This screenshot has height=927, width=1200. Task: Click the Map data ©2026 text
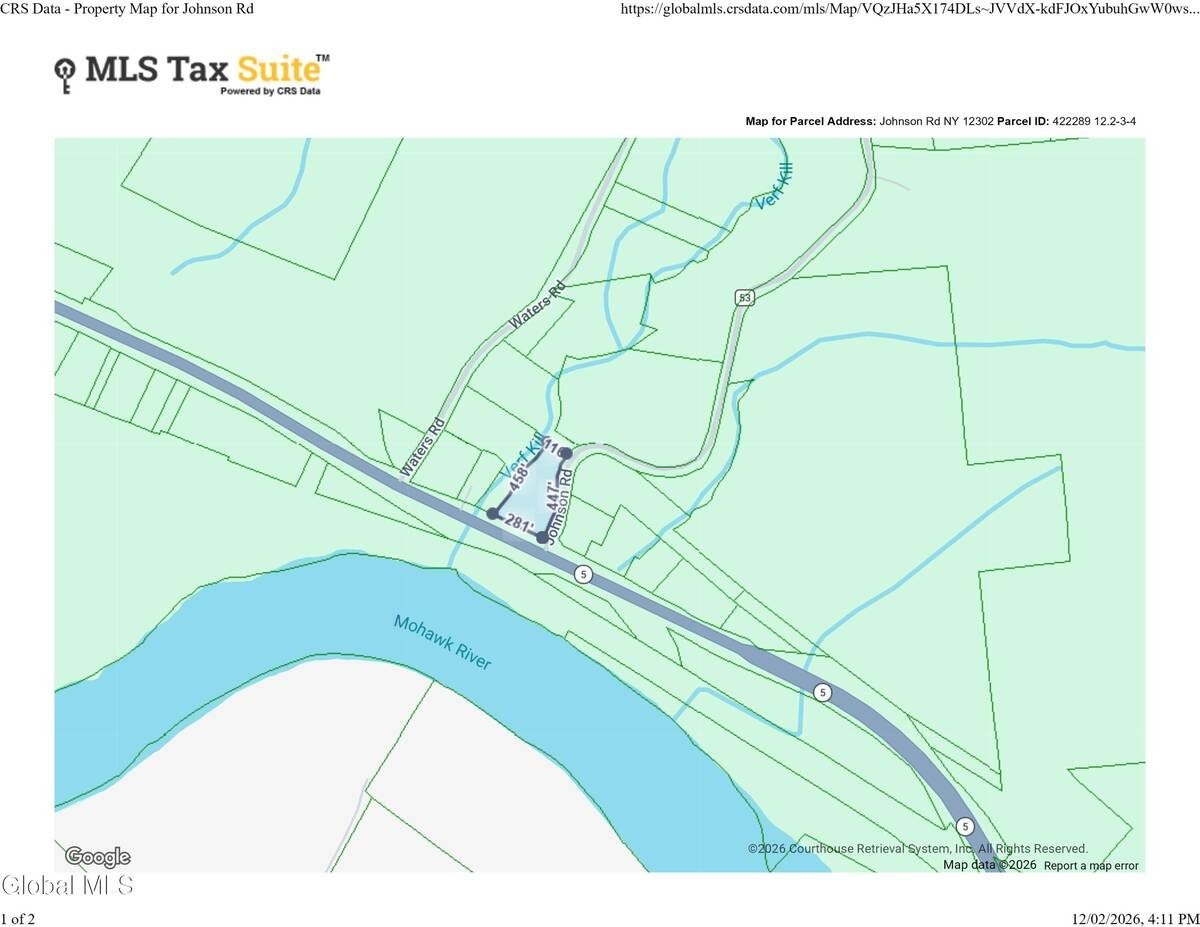989,865
